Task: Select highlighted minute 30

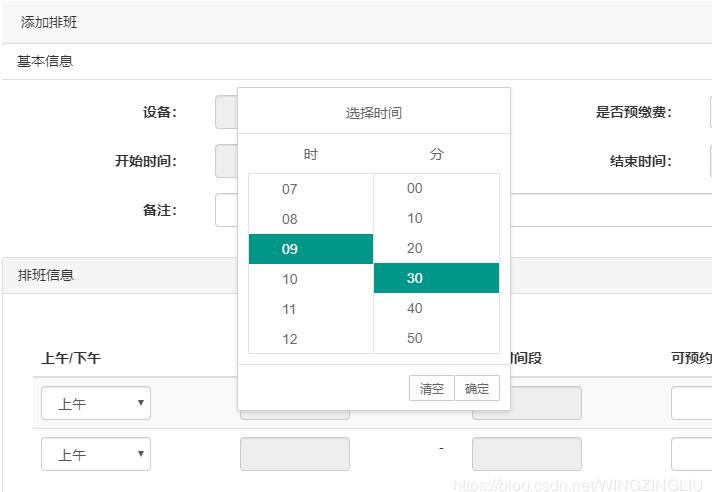Action: [436, 278]
